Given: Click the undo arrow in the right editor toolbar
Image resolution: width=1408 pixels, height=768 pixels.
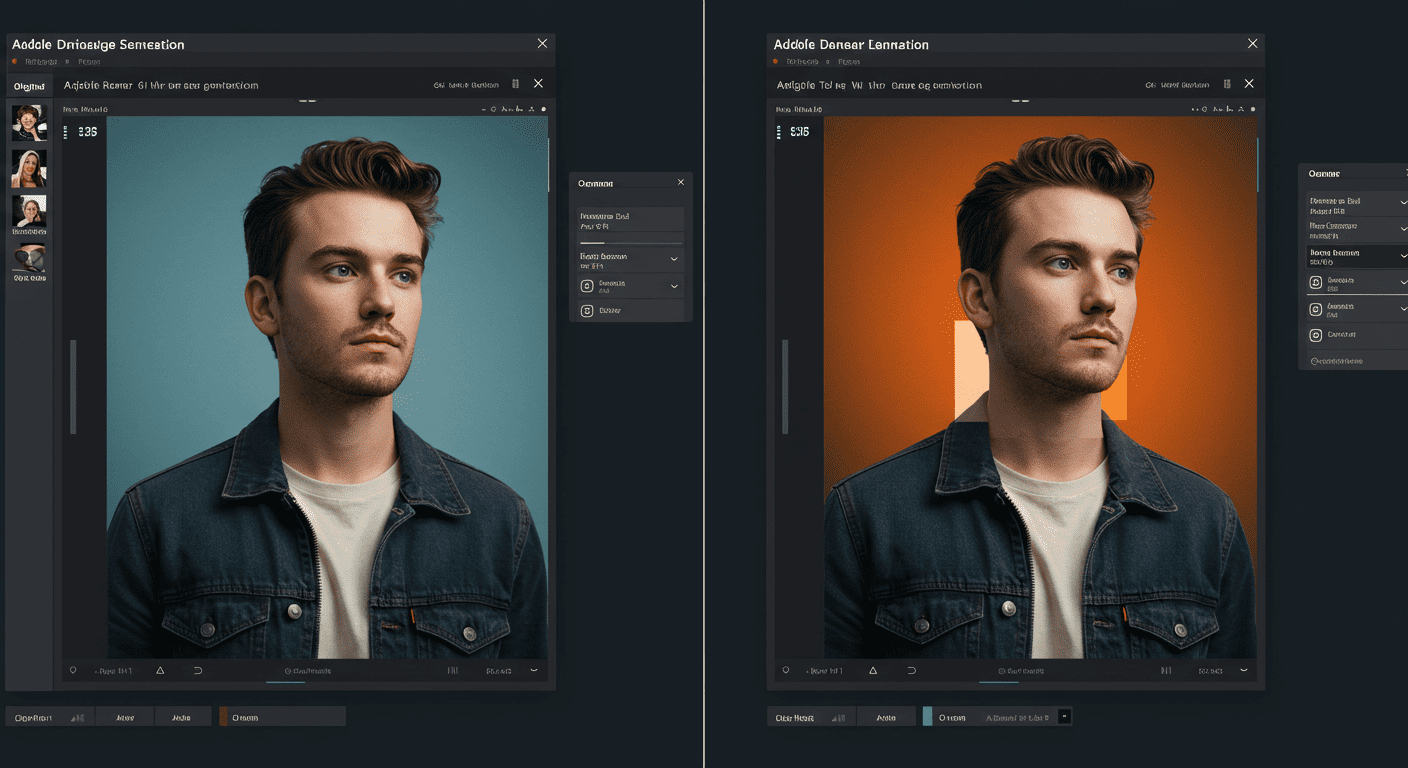Looking at the screenshot, I should pos(911,670).
